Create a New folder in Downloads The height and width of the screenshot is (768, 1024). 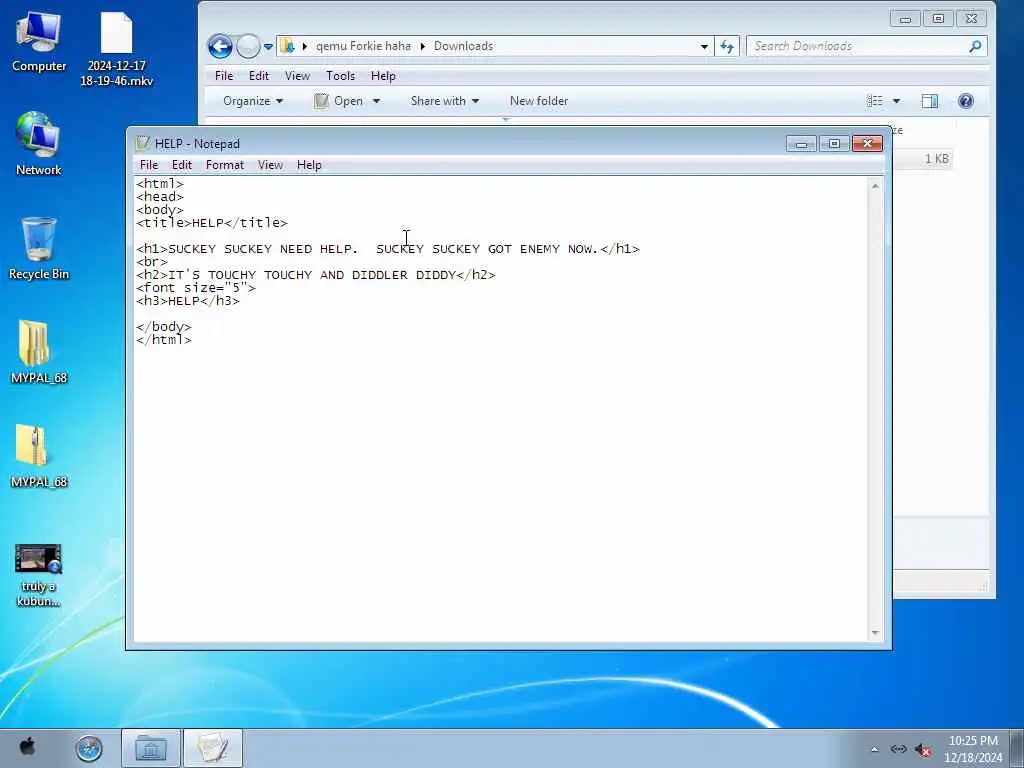pos(539,101)
